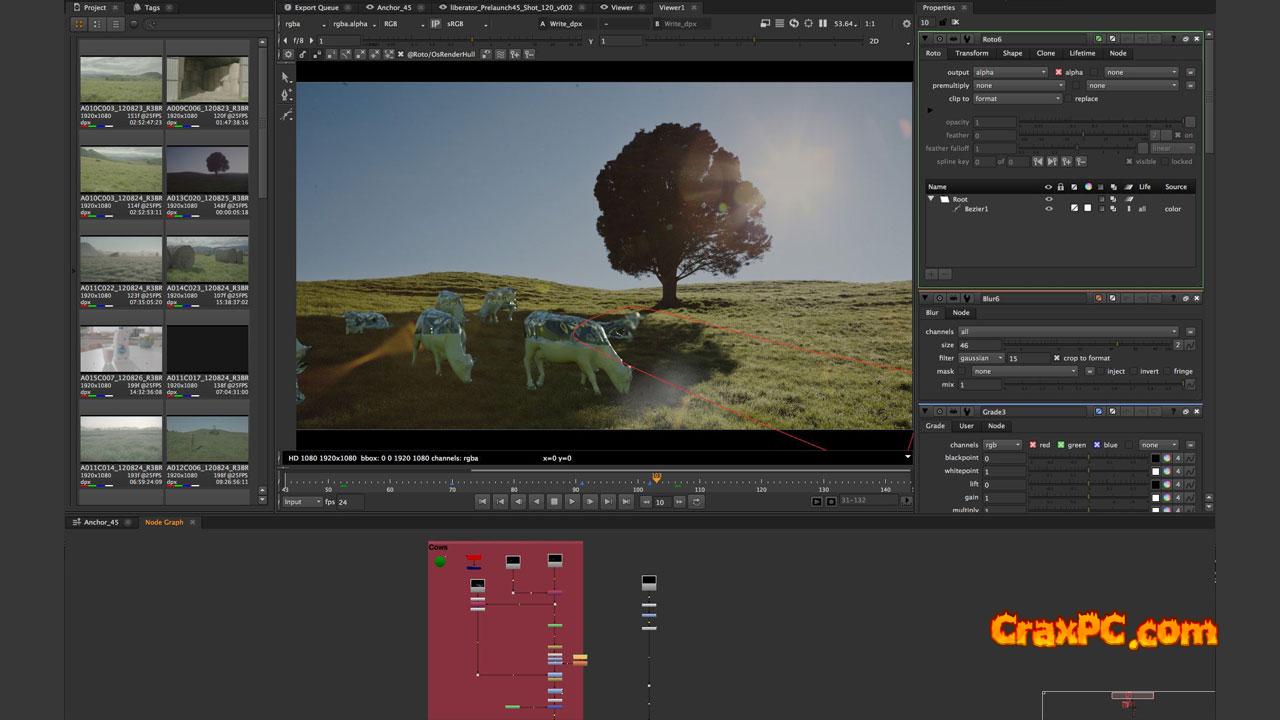Viewport: 1280px width, 720px height.
Task: Toggle the alpha checkbox in Roto6
Action: coord(1059,72)
